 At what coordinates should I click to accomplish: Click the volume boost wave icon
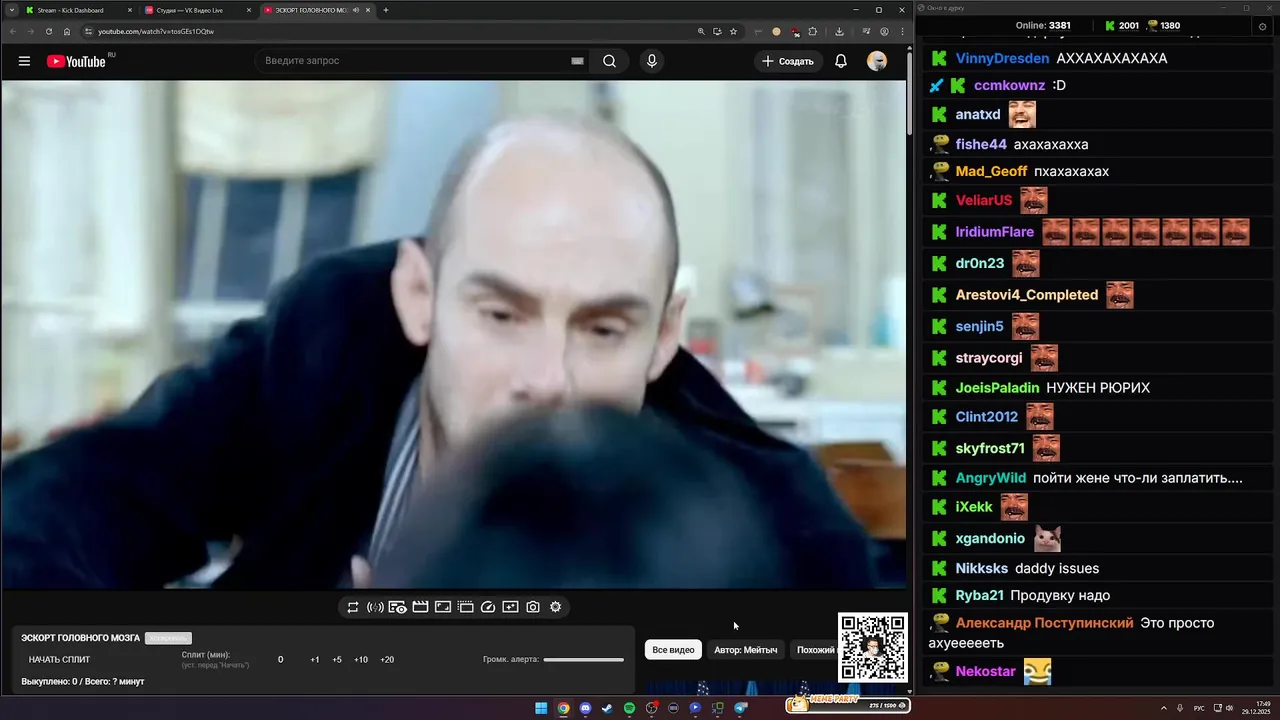coord(375,607)
